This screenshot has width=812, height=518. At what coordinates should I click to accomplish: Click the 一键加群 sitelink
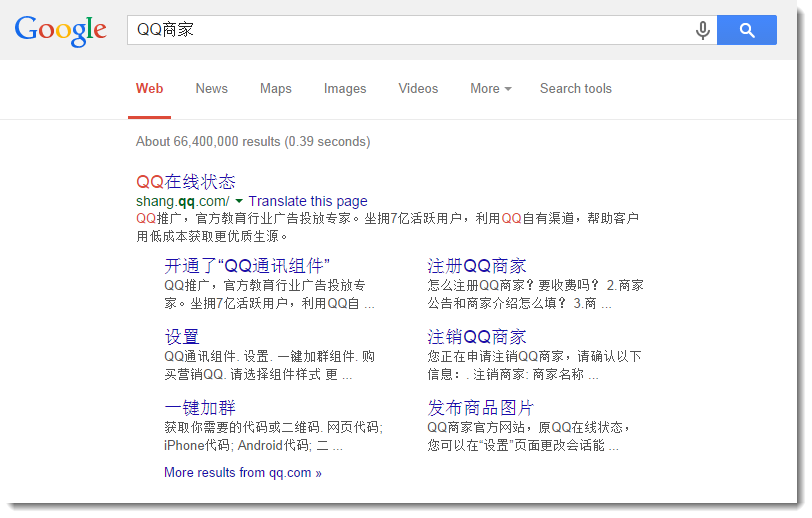coord(200,408)
